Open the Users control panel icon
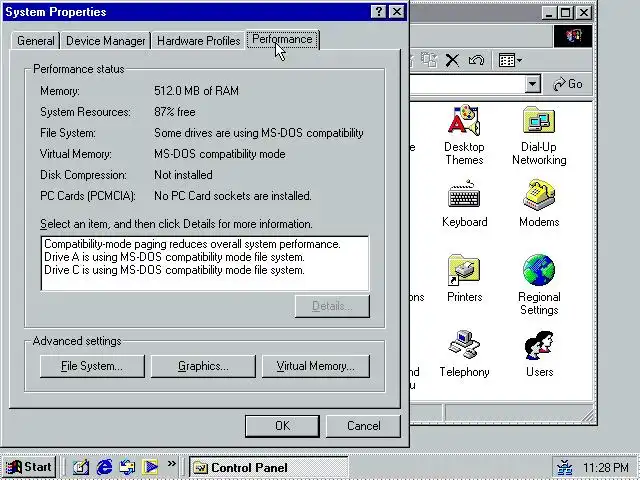The width and height of the screenshot is (640, 480). pyautogui.click(x=539, y=353)
